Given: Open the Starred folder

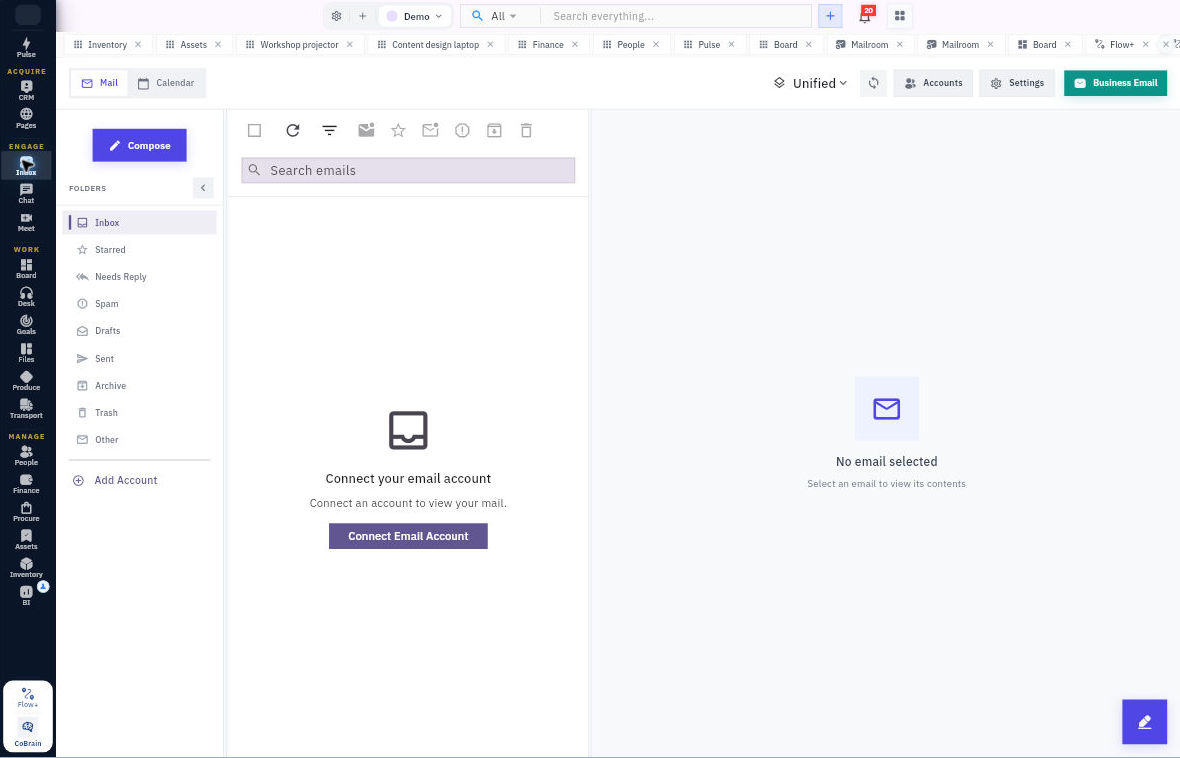Looking at the screenshot, I should point(140,249).
